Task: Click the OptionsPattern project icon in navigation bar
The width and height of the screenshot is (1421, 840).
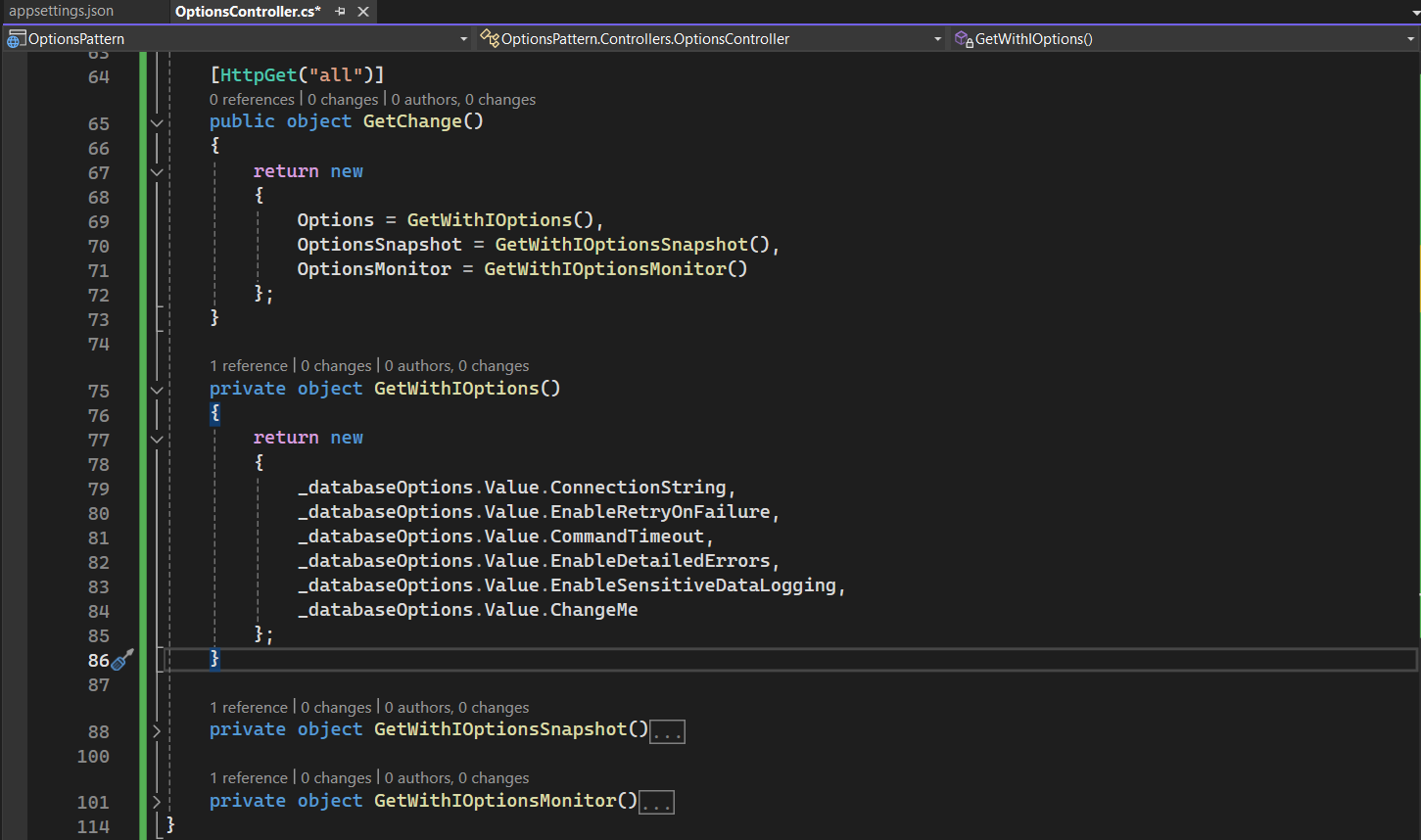Action: coord(17,39)
